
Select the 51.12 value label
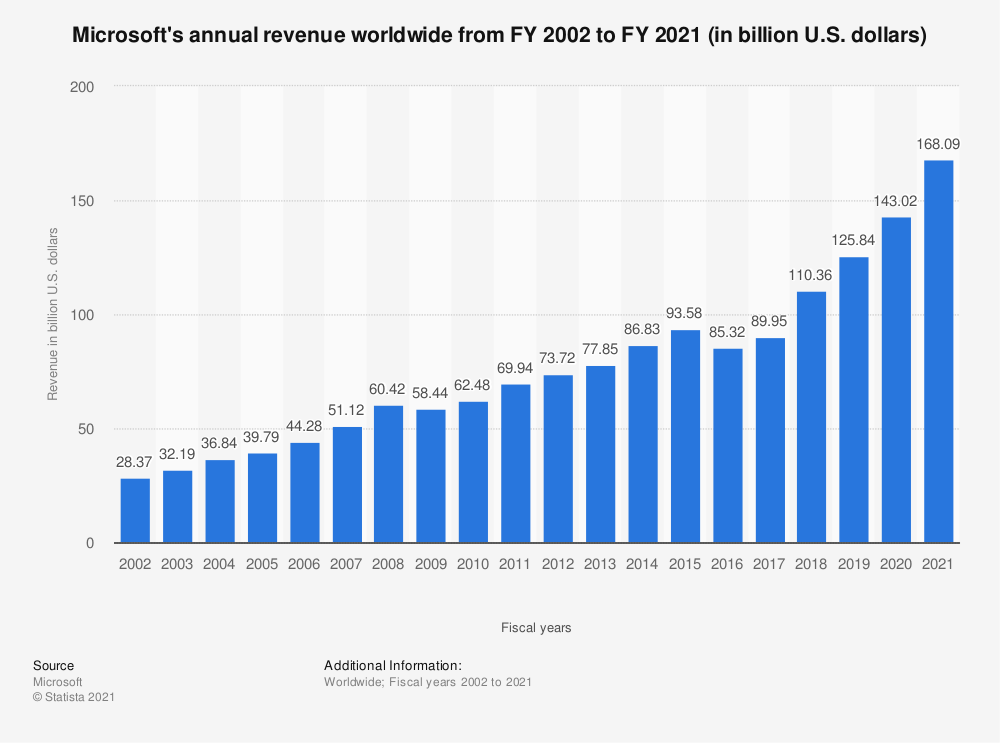click(346, 410)
